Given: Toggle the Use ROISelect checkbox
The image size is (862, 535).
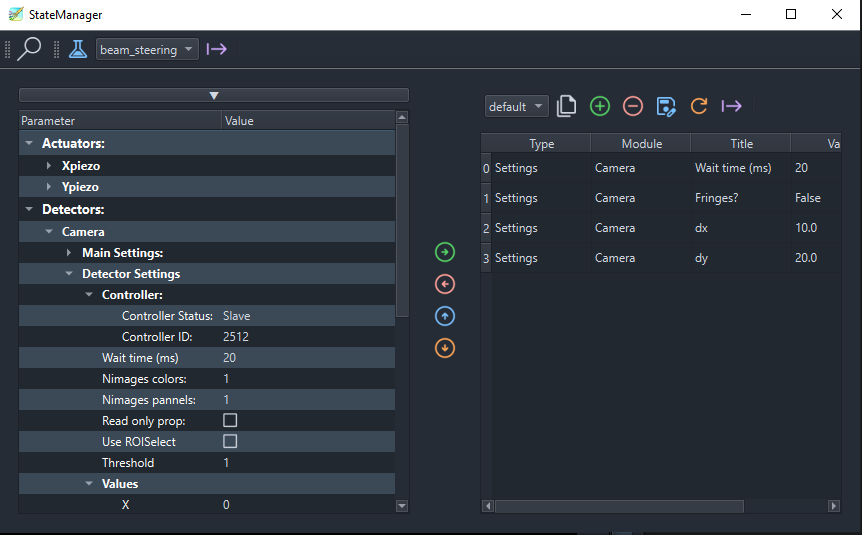Looking at the screenshot, I should 230,442.
